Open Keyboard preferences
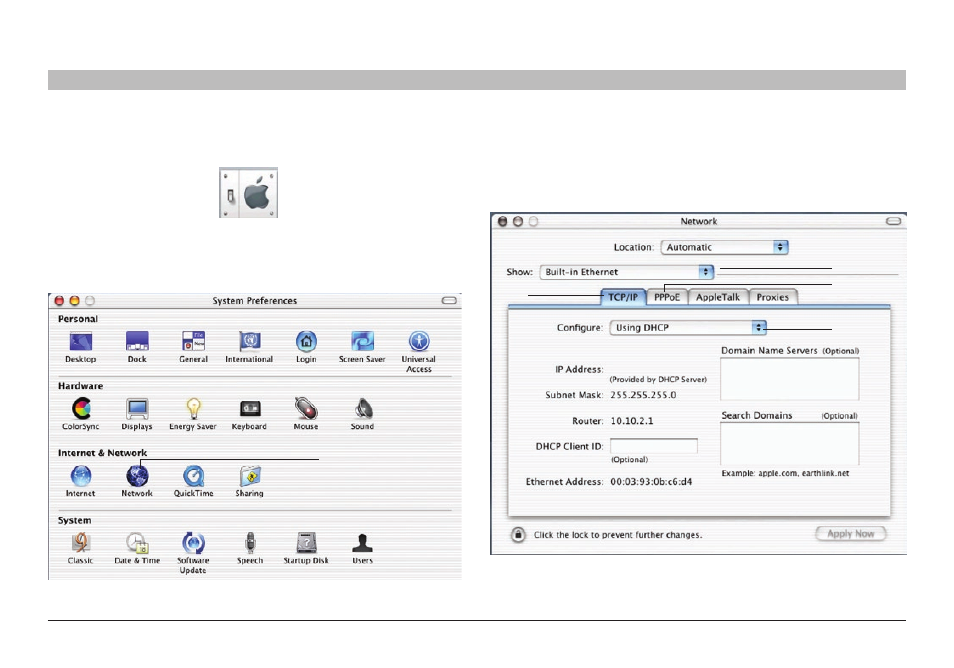The image size is (954, 668). (x=249, y=408)
